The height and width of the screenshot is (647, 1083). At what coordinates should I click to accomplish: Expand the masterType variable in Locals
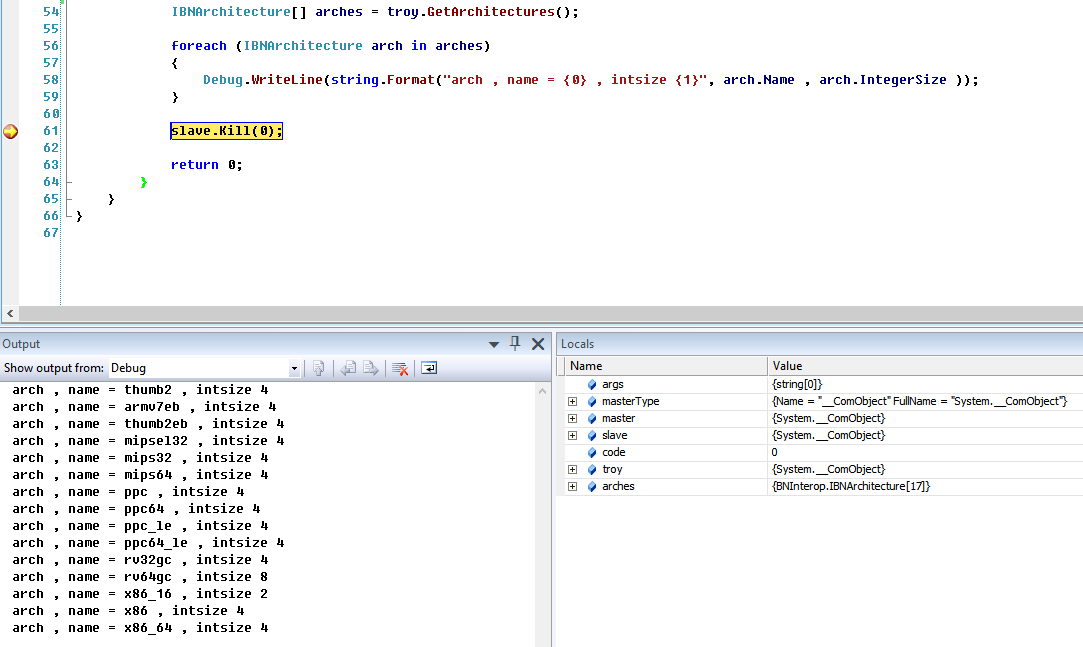573,401
